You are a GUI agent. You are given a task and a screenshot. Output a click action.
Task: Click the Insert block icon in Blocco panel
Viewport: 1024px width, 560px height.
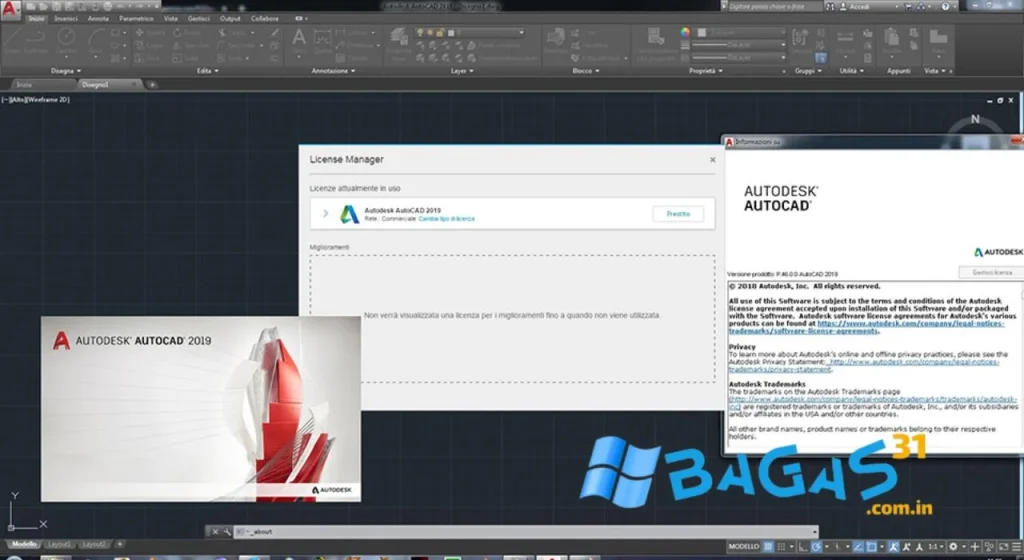point(555,39)
